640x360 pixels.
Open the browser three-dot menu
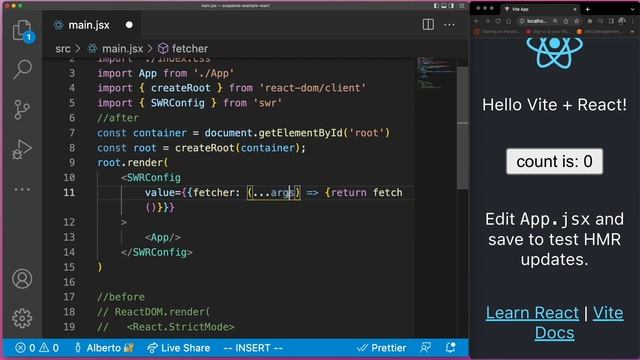pyautogui.click(x=633, y=21)
